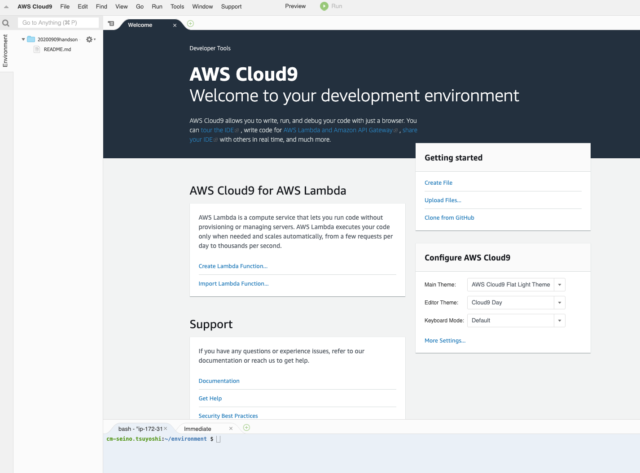Click the Go to Anything search field
This screenshot has height=473, width=640.
tap(58, 23)
